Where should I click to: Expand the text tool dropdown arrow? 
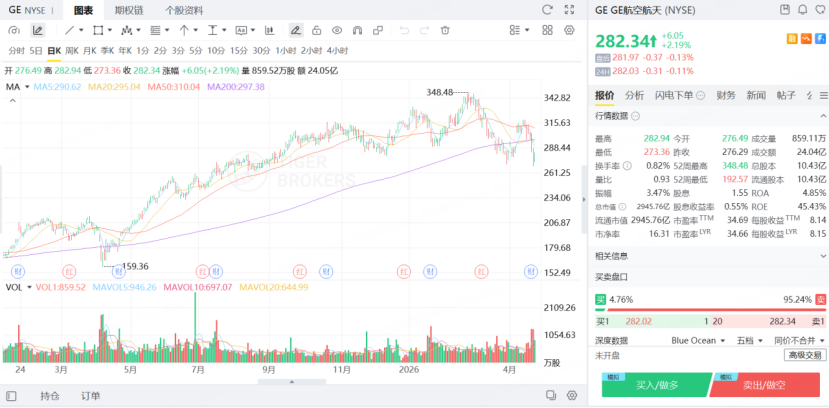coord(253,30)
